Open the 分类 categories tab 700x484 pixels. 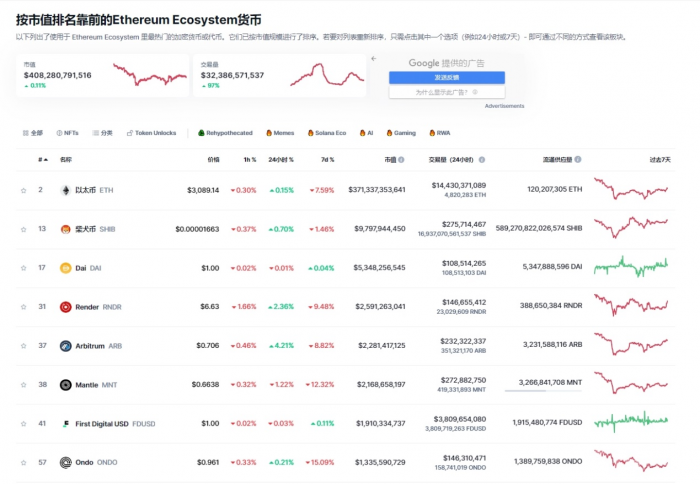click(x=102, y=133)
